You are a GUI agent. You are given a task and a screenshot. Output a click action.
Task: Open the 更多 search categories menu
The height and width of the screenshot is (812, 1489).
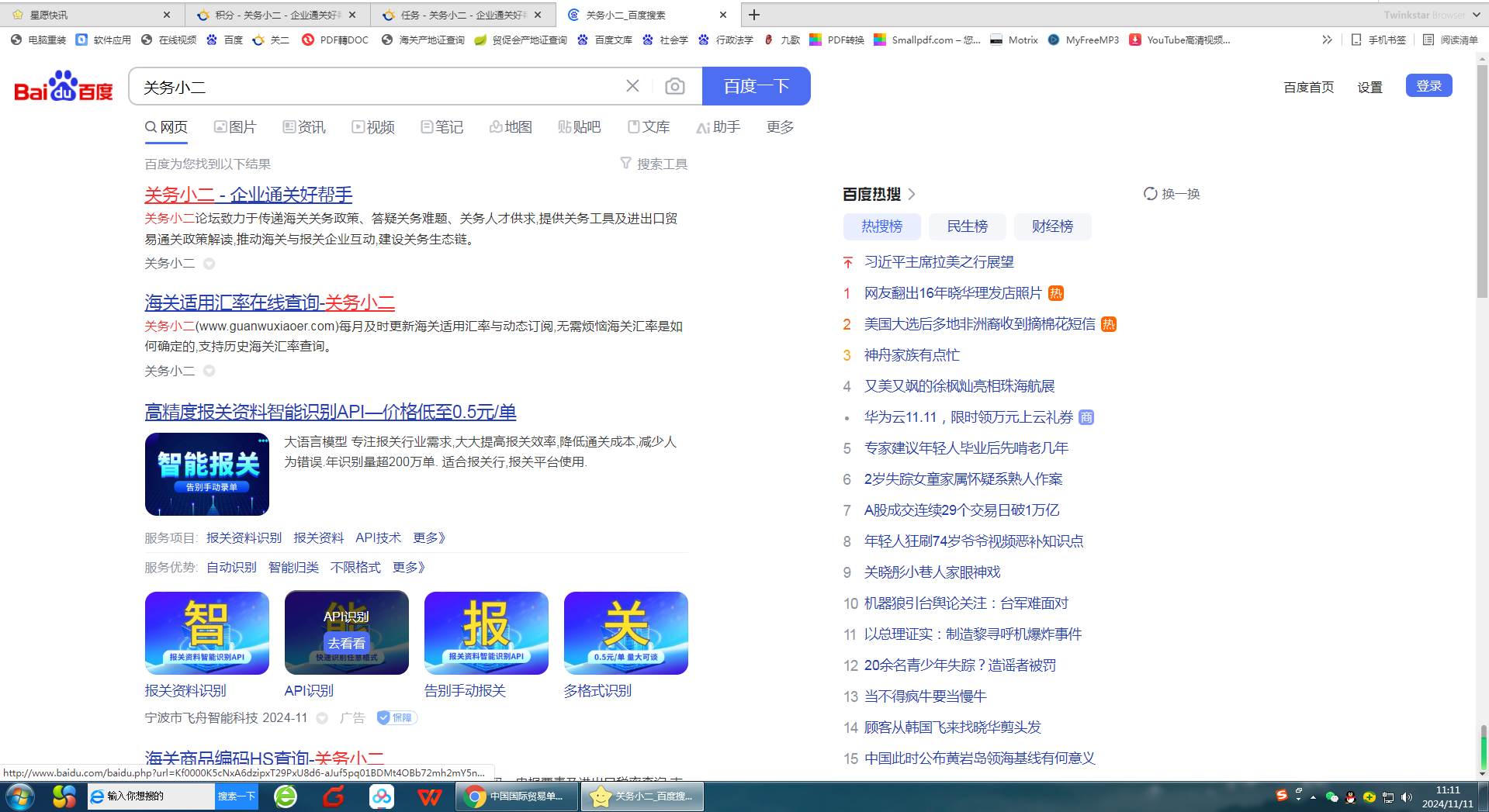(780, 126)
